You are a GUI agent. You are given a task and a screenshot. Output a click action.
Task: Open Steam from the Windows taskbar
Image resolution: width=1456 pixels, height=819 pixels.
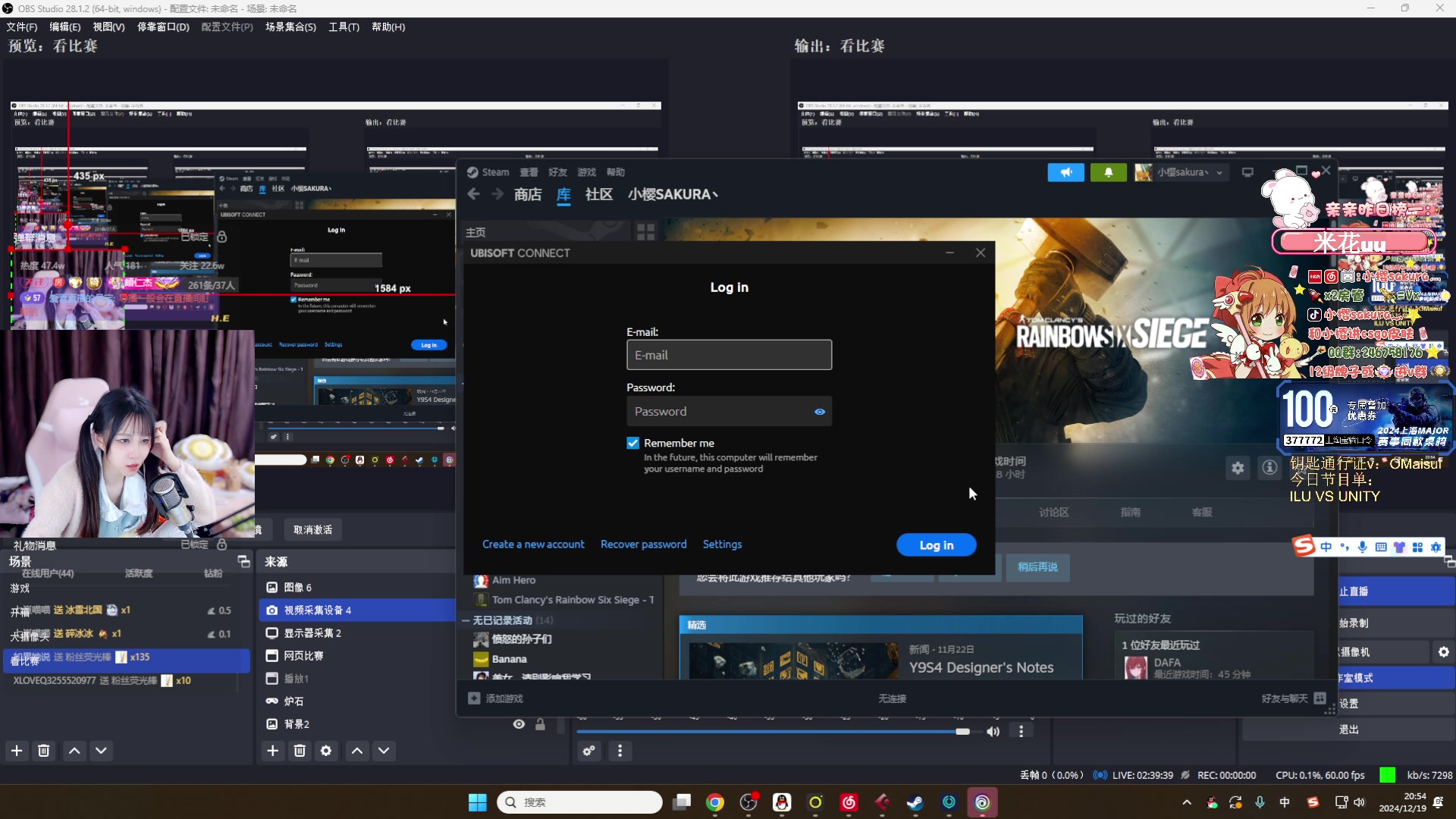(x=915, y=802)
